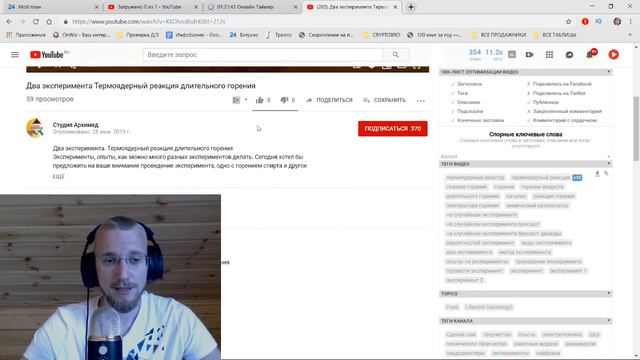Click the red extension icon in the browser toolbar
Screen dimensions: 640x360
[585, 22]
